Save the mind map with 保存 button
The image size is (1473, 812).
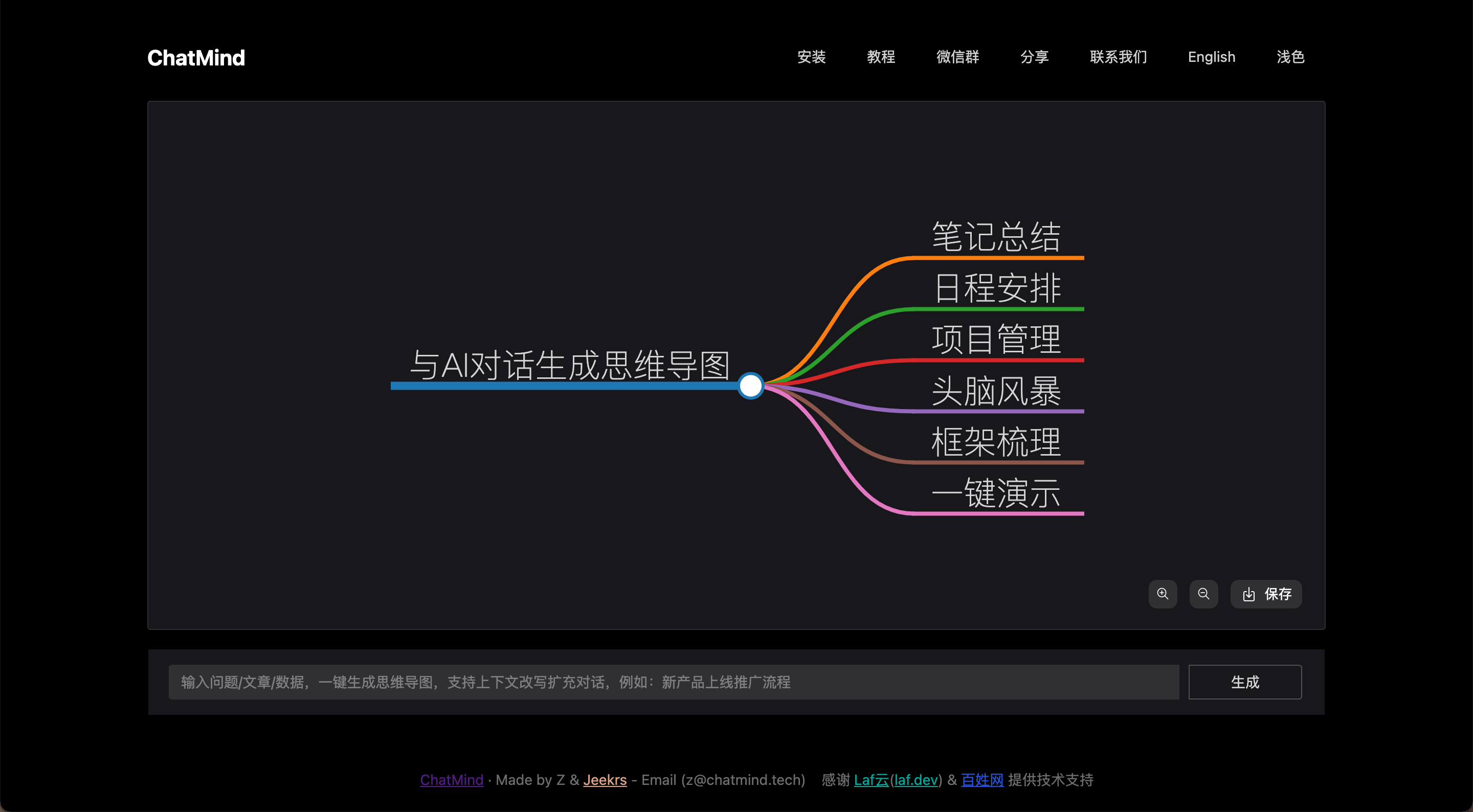[1266, 594]
